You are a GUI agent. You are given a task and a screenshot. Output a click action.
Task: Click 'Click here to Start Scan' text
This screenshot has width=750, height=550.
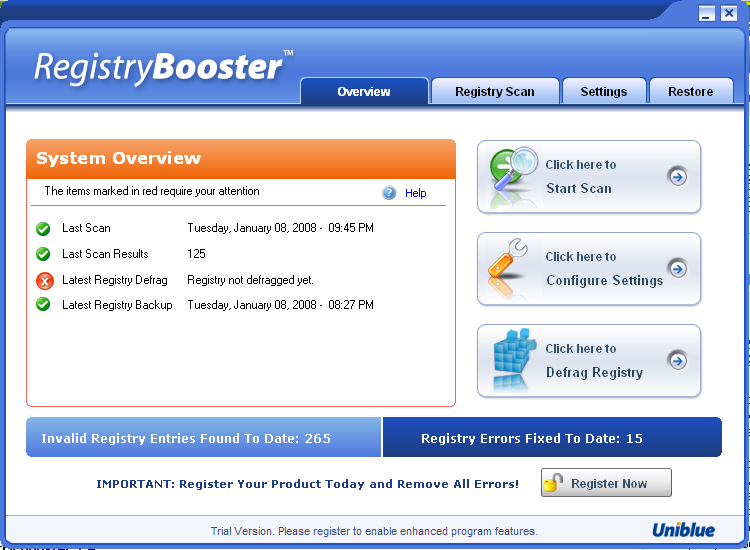(581, 176)
